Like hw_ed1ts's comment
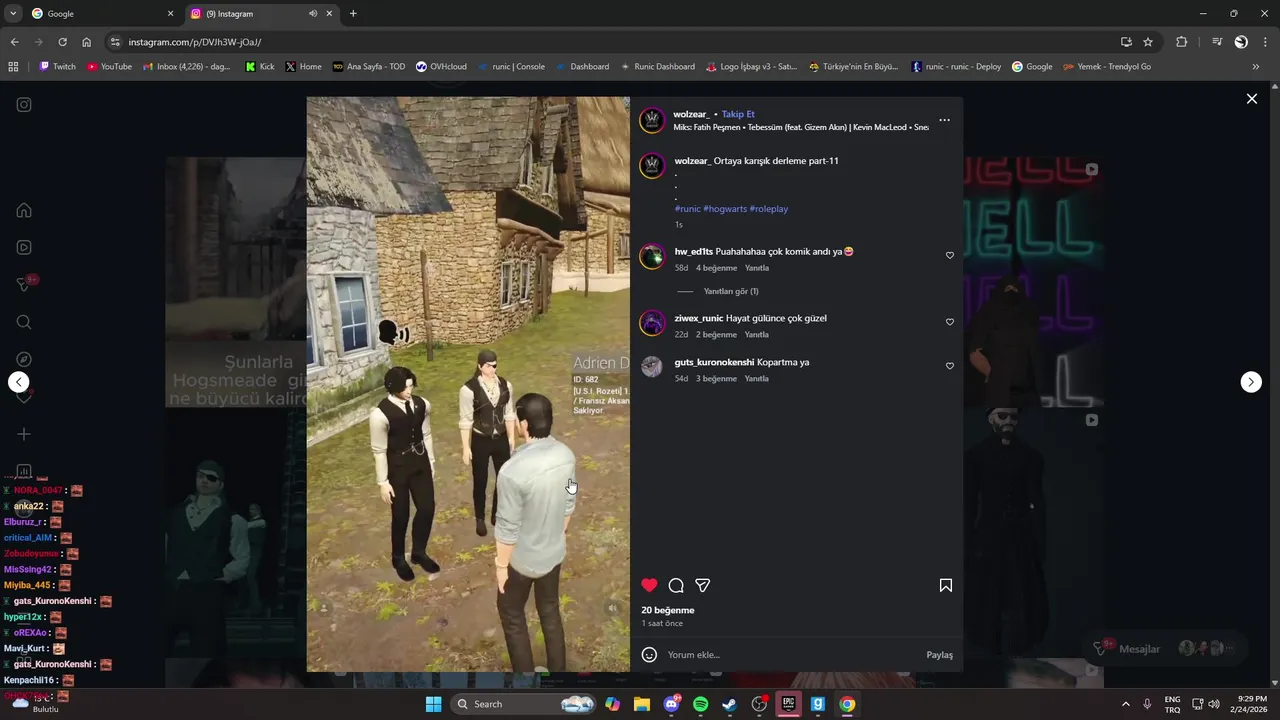The height and width of the screenshot is (720, 1280). 950,255
